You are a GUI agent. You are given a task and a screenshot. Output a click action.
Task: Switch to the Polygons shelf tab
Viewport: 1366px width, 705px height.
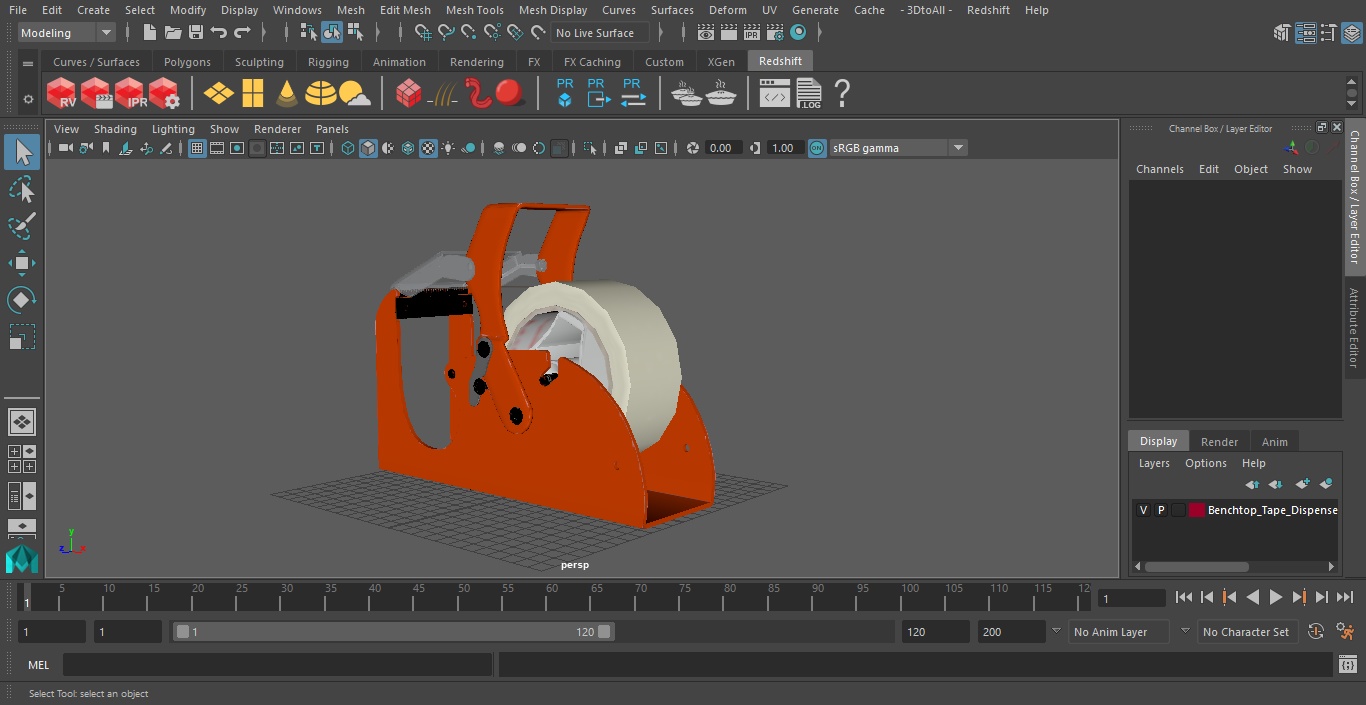click(188, 62)
